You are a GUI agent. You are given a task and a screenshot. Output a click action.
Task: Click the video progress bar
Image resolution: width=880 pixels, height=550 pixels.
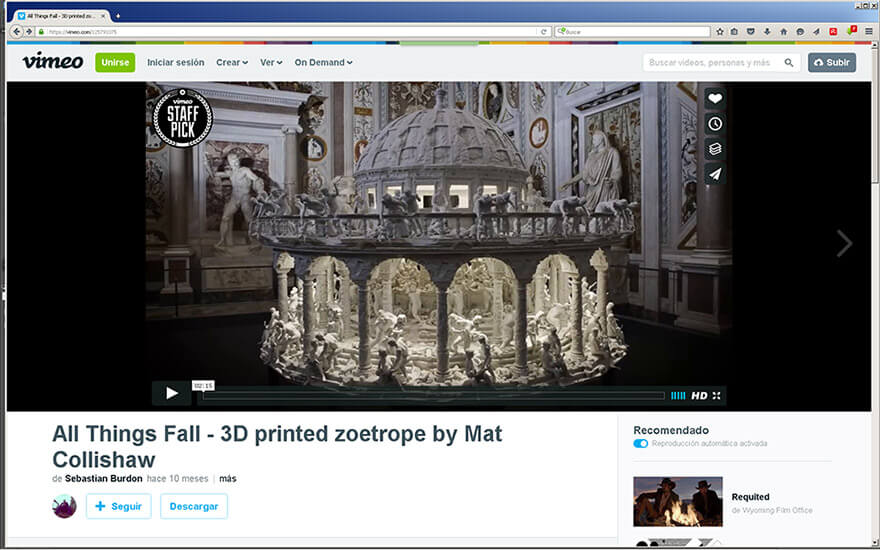tap(433, 396)
